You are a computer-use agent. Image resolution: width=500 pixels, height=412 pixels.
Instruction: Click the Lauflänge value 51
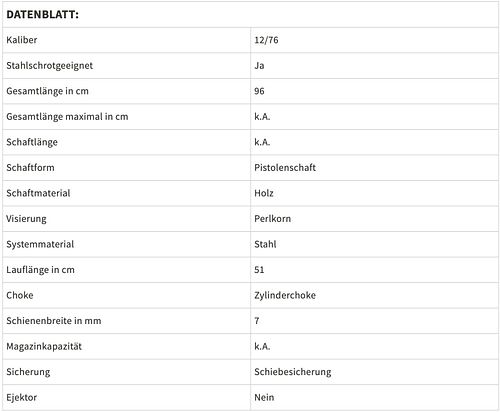[259, 270]
